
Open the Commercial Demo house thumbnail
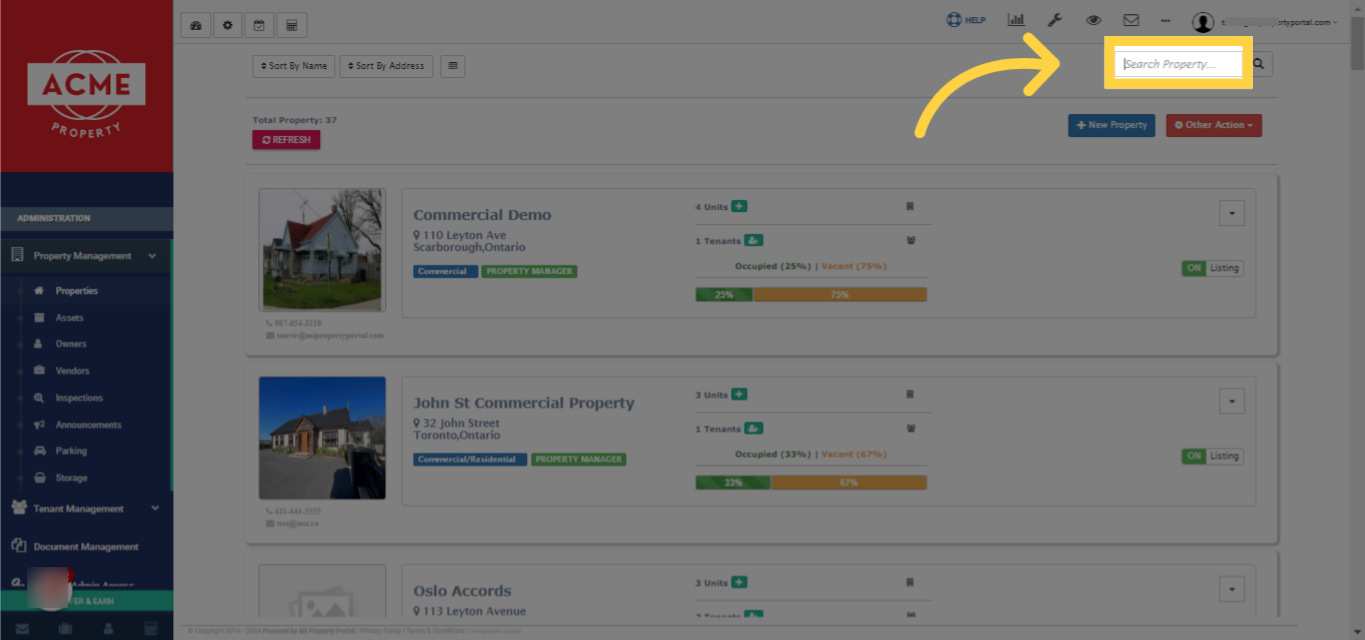point(322,250)
